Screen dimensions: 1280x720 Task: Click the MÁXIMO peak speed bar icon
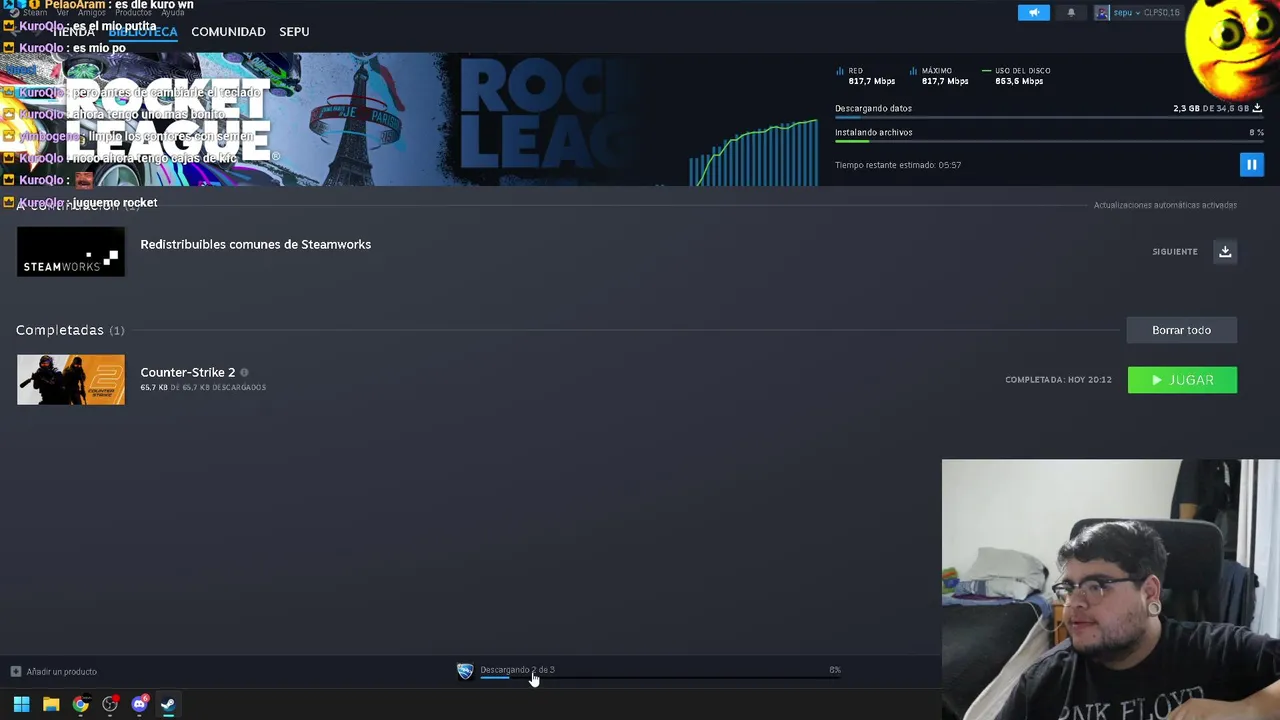coord(913,71)
